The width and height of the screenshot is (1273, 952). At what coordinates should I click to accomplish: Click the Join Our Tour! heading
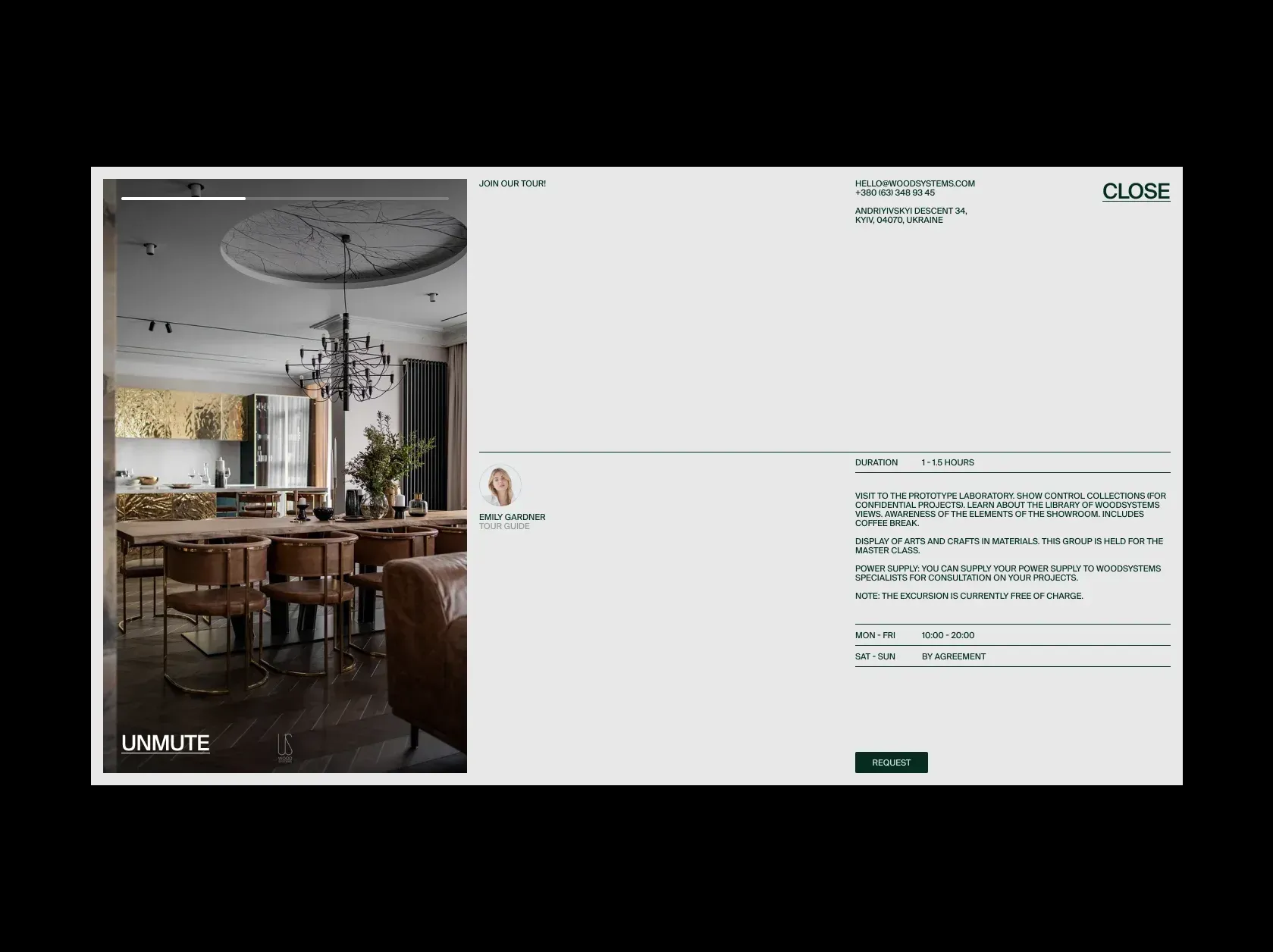coord(512,183)
